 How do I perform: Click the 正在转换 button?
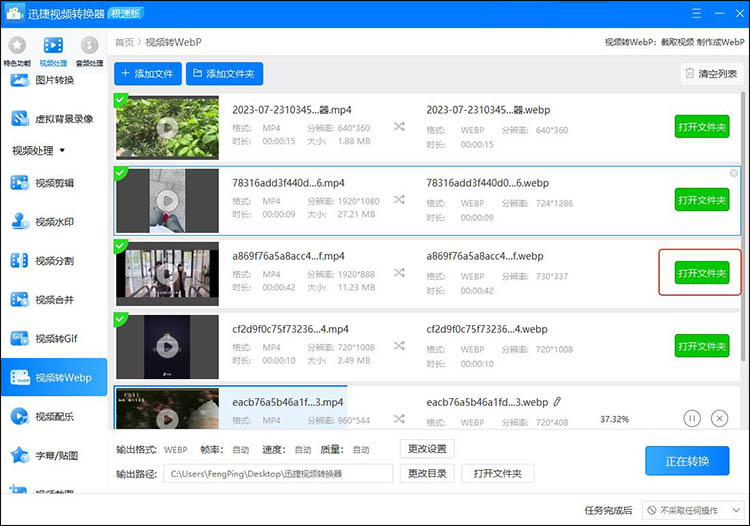pyautogui.click(x=687, y=461)
